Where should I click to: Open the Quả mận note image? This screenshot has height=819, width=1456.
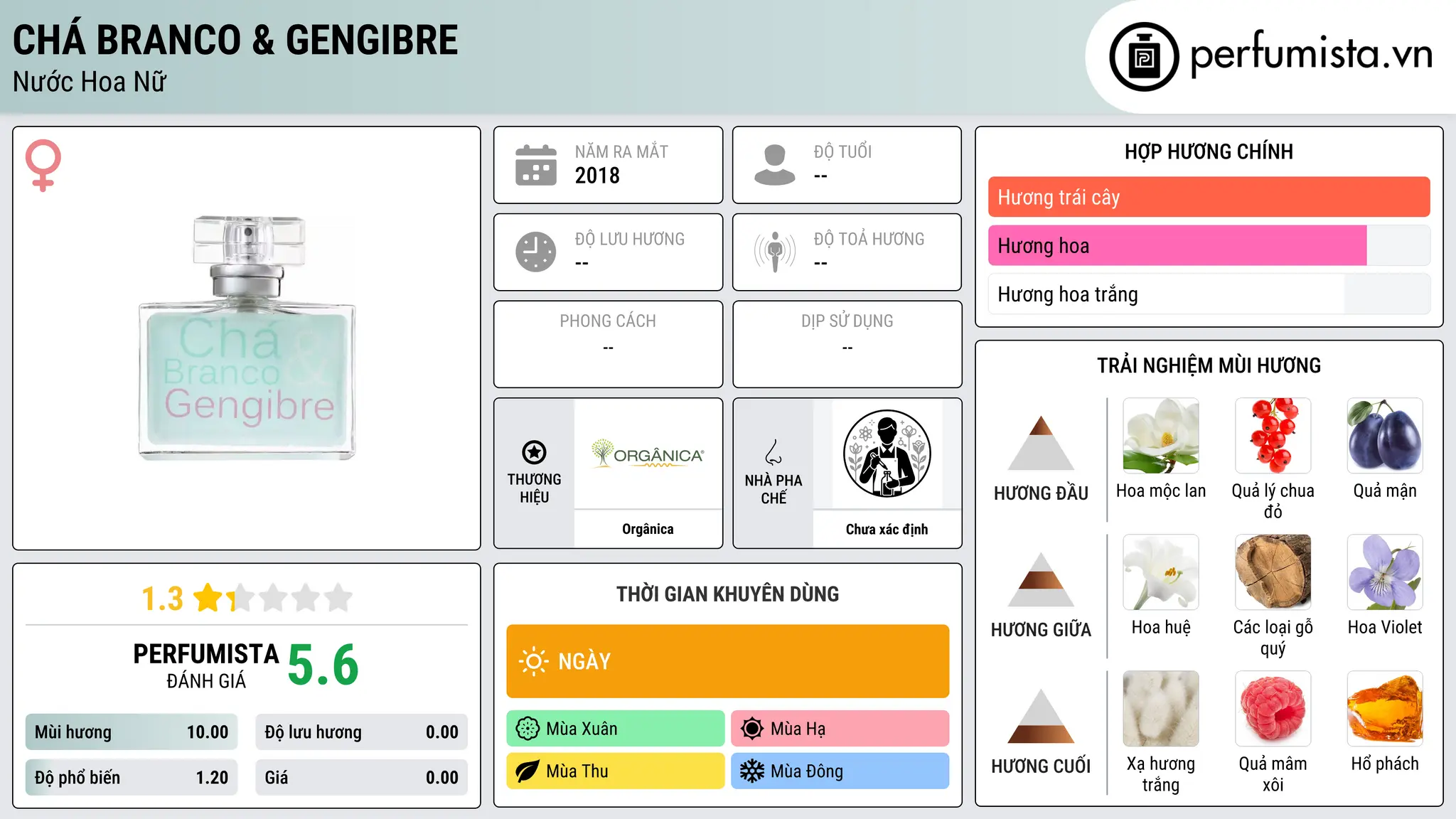click(1385, 436)
